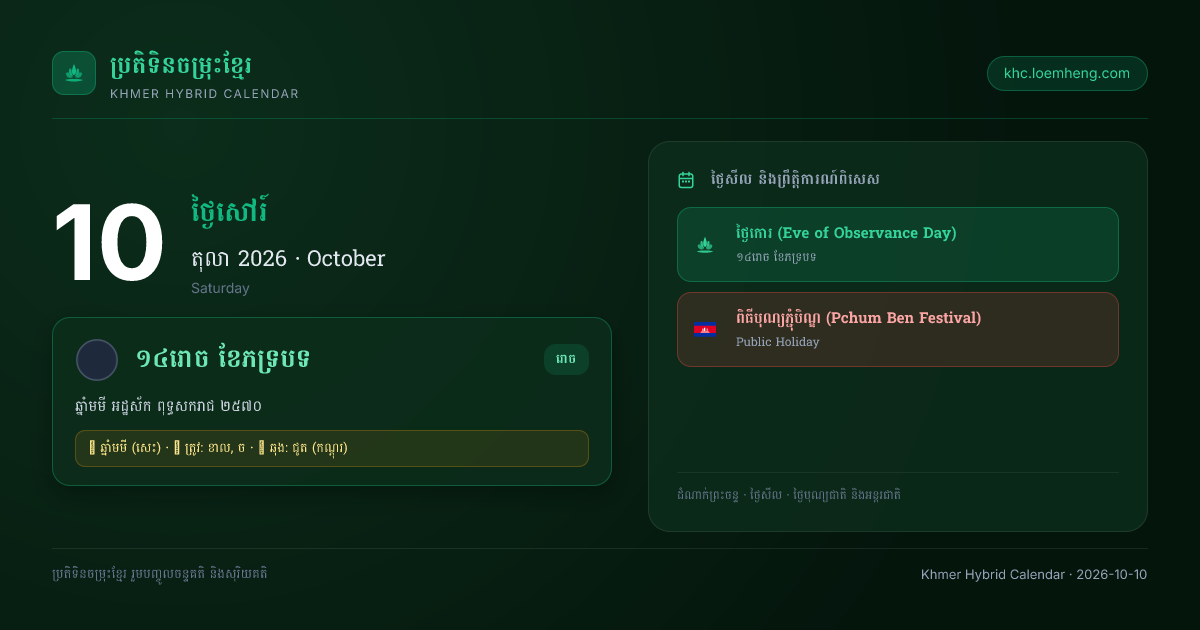Viewport: 1200px width, 630px height.
Task: Click the lotus app logo icon
Action: (74, 73)
